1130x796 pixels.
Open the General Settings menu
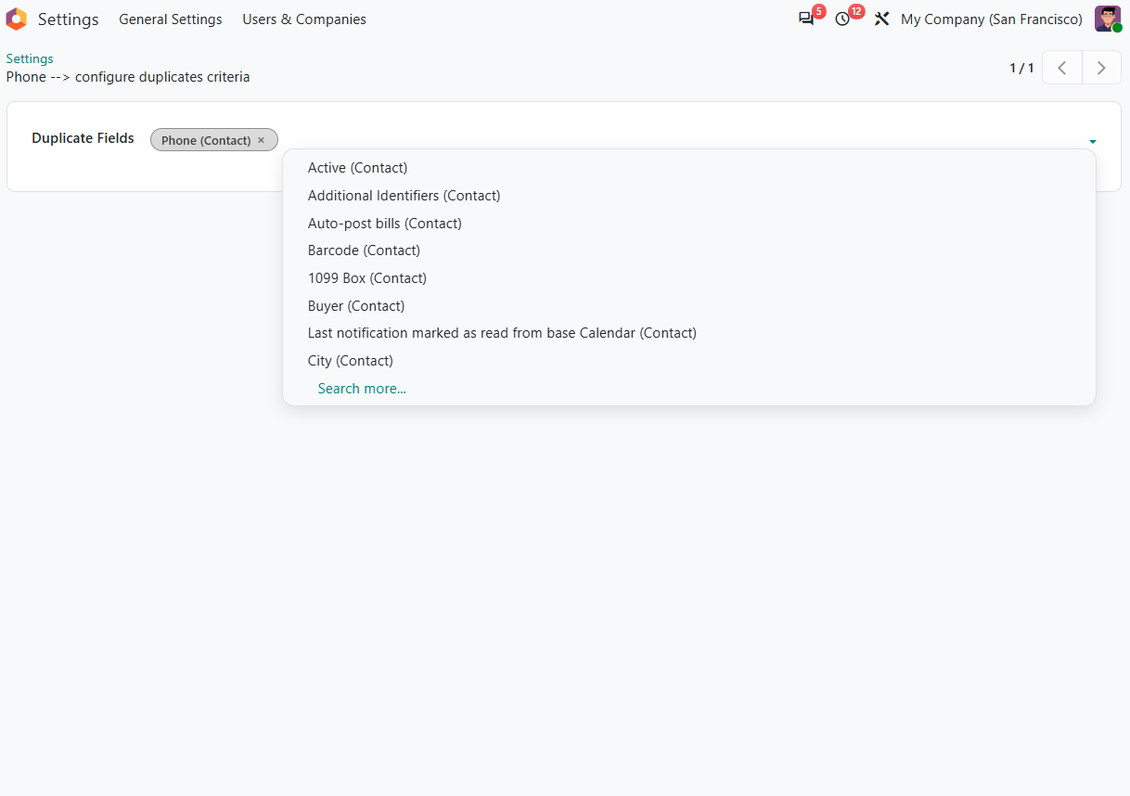[x=170, y=19]
